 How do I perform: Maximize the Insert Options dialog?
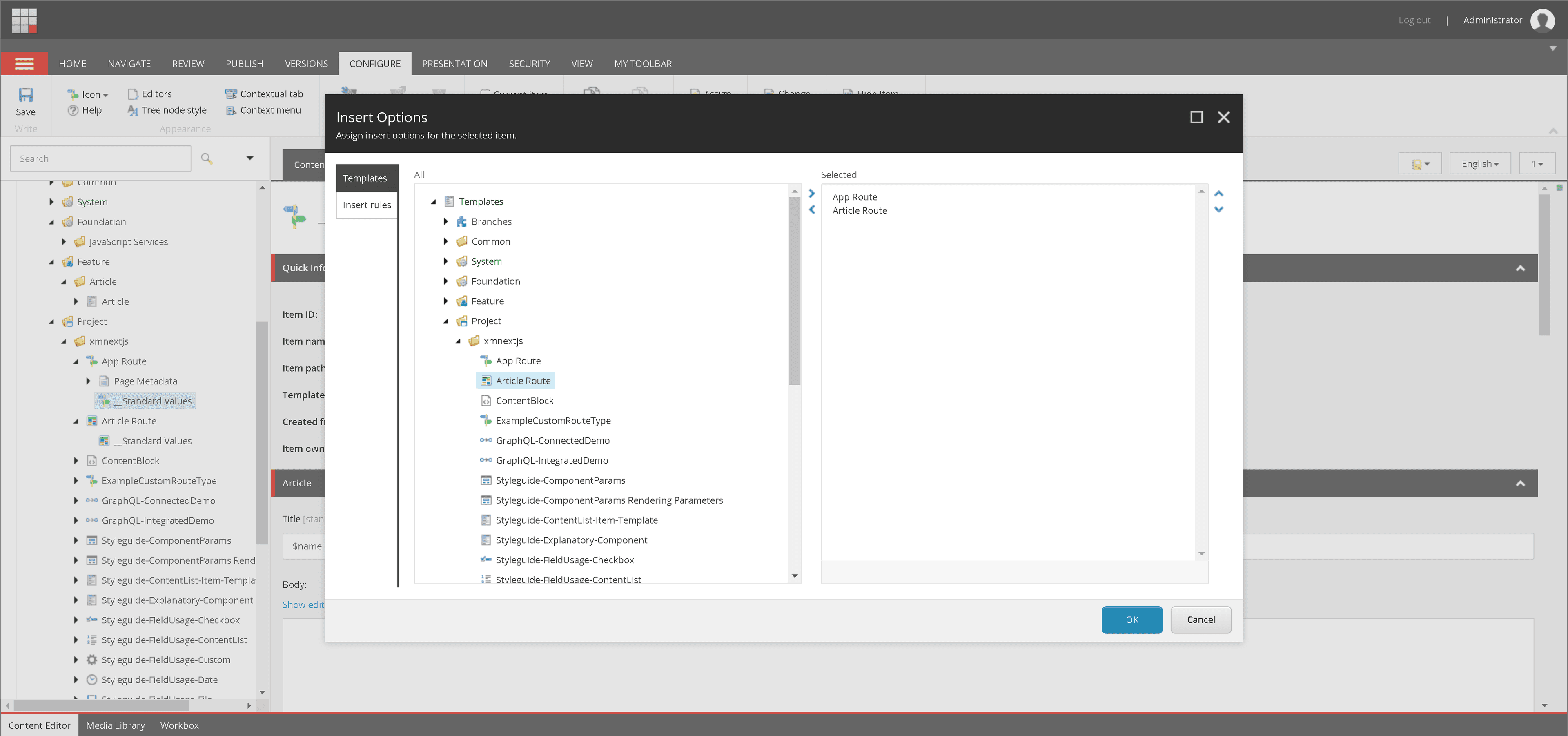(1196, 117)
